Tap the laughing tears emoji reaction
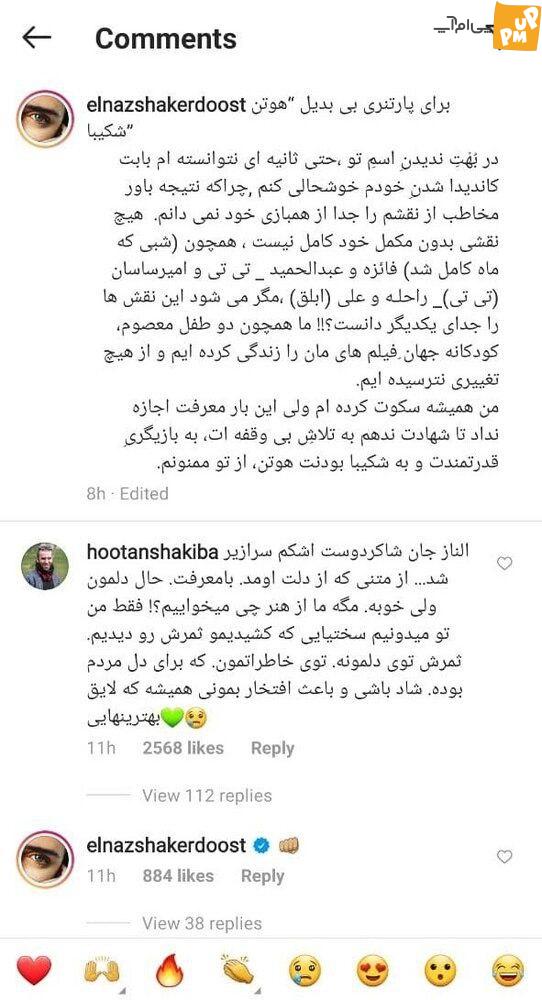This screenshot has width=542, height=1000. 508,971
